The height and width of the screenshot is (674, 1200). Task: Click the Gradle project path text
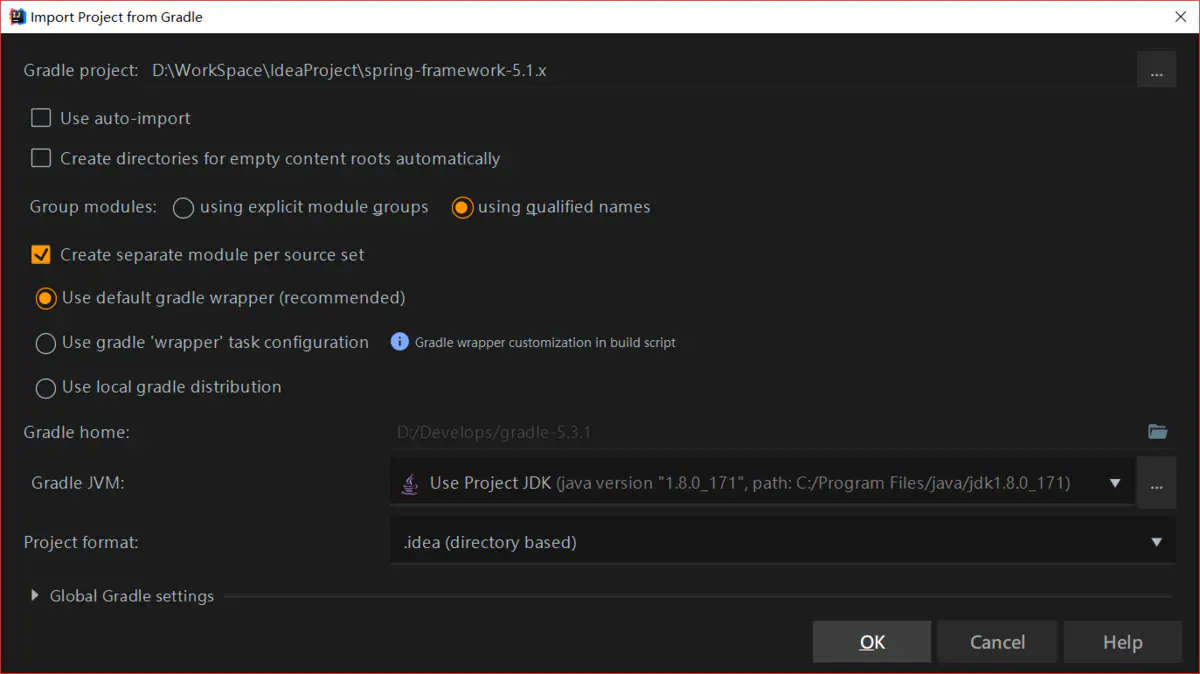pos(349,70)
